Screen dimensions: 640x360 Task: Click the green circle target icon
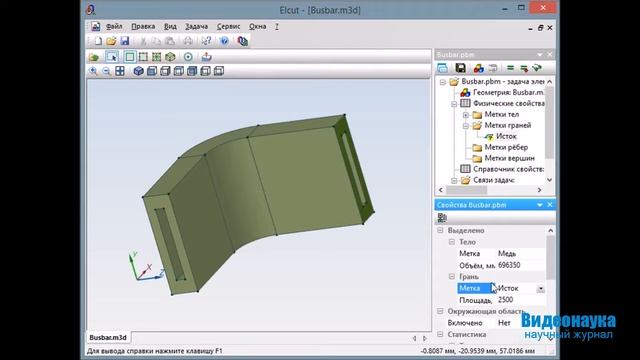(188, 57)
